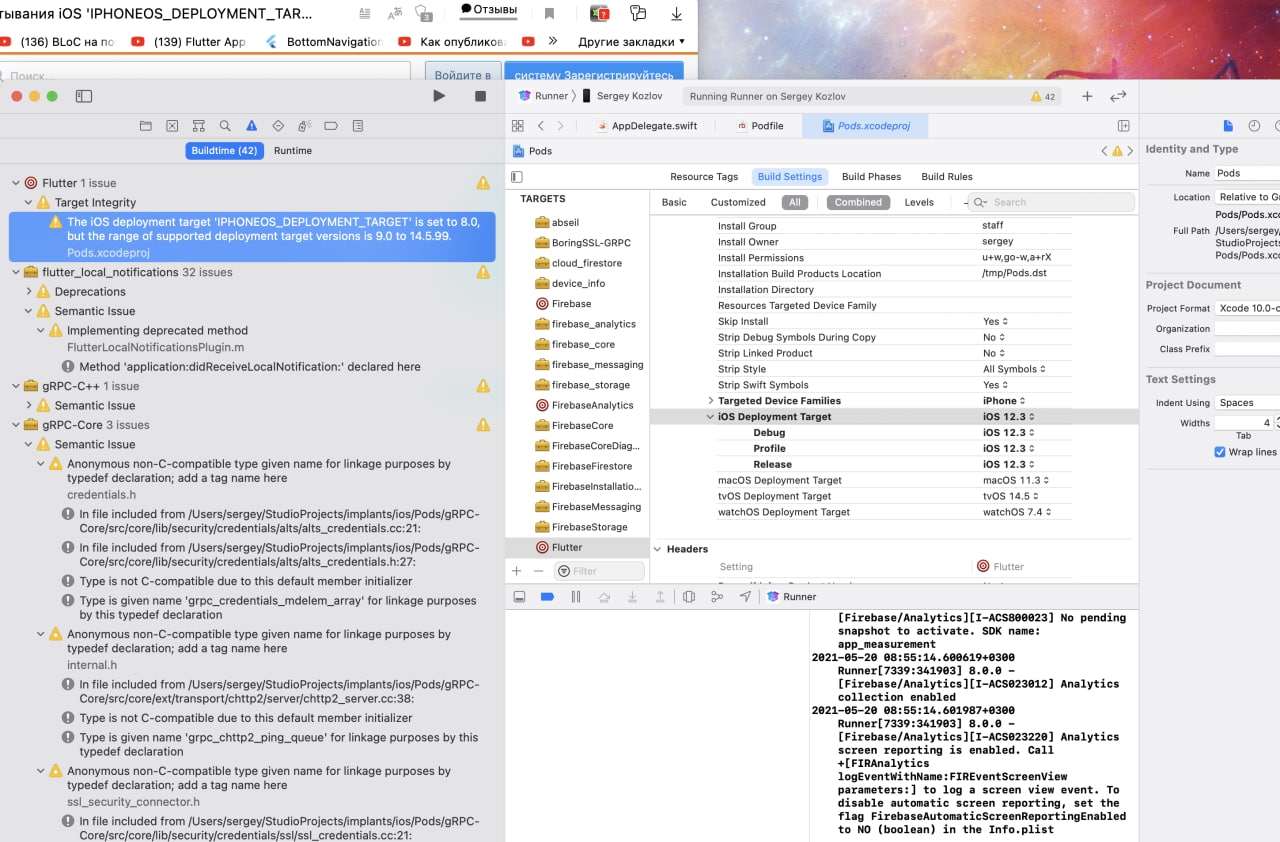Viewport: 1280px width, 842px height.
Task: Click the build settings Search field
Action: pos(1052,202)
